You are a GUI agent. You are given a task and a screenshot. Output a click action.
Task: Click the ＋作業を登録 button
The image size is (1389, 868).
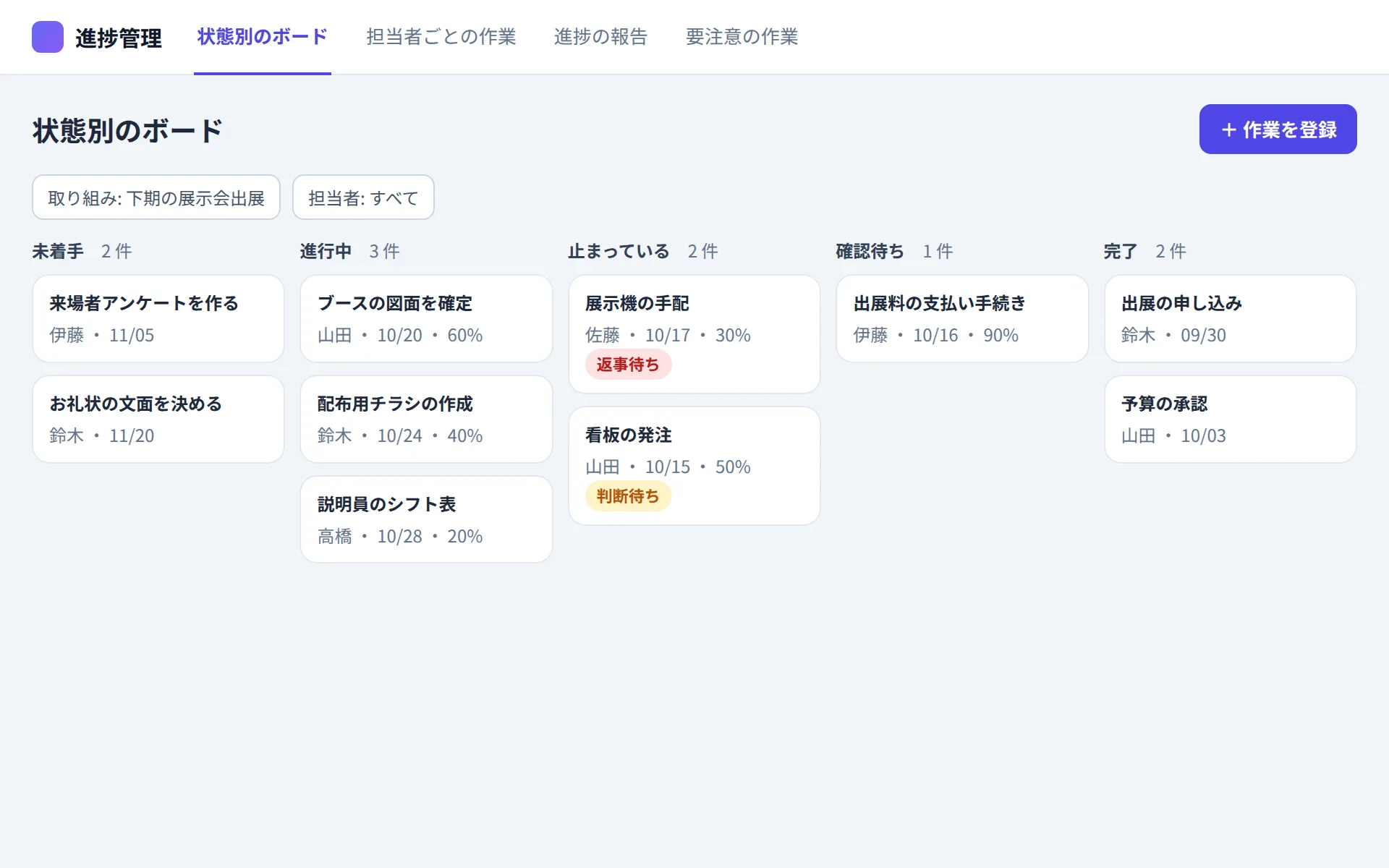tap(1278, 129)
